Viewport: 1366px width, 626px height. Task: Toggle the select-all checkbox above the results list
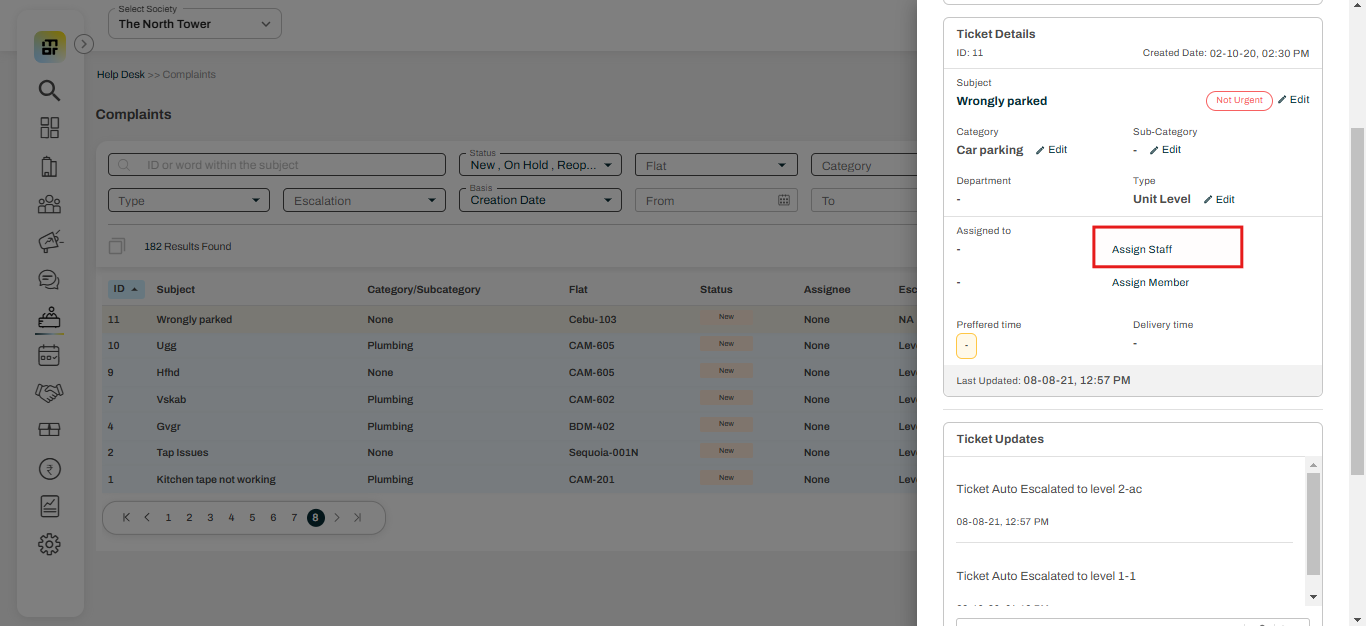[x=116, y=245]
